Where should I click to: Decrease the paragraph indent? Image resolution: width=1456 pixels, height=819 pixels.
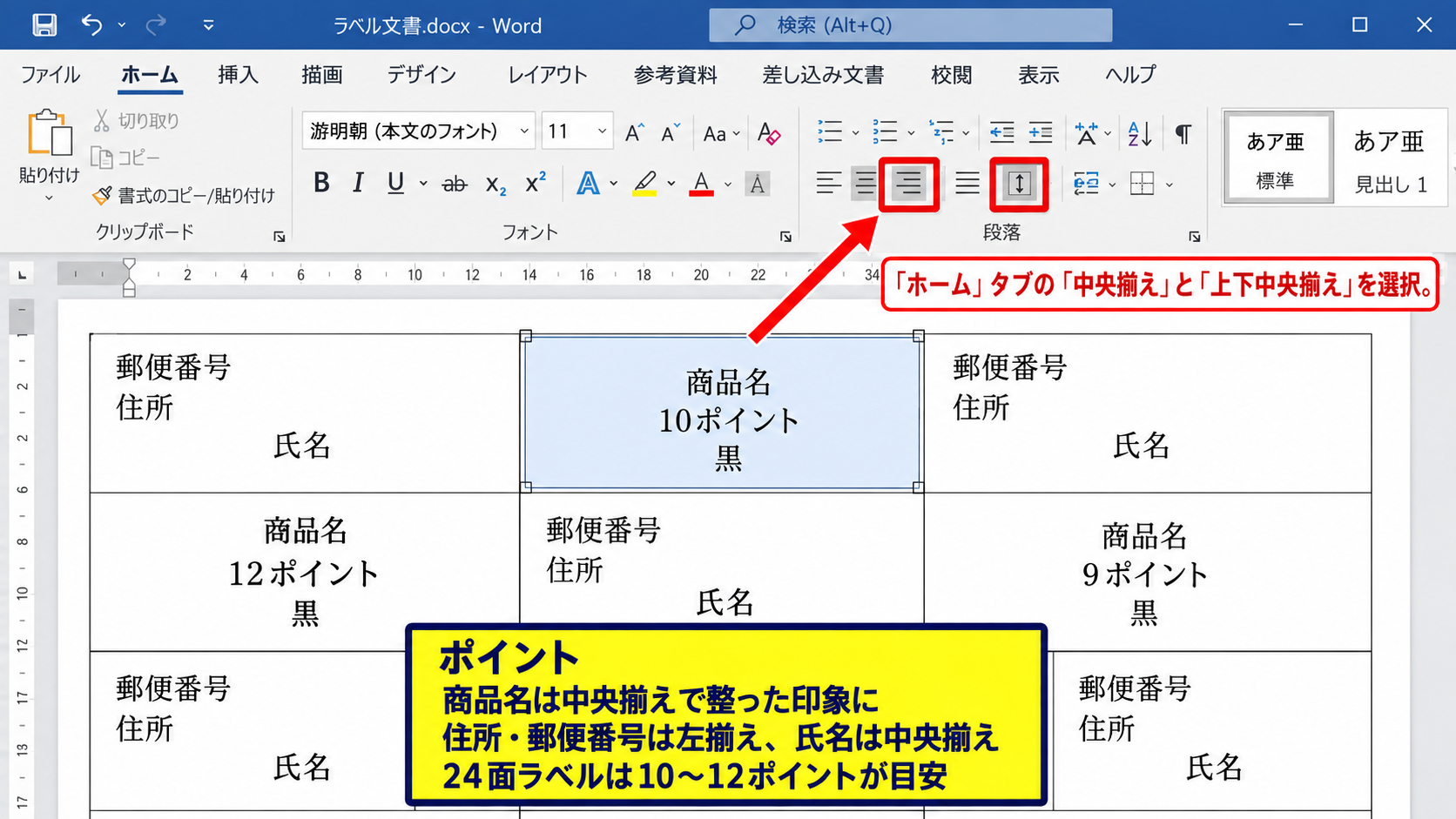click(1002, 132)
